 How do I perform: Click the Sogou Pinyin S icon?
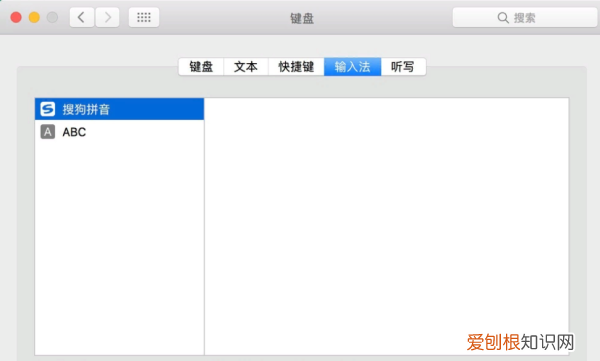click(x=48, y=109)
